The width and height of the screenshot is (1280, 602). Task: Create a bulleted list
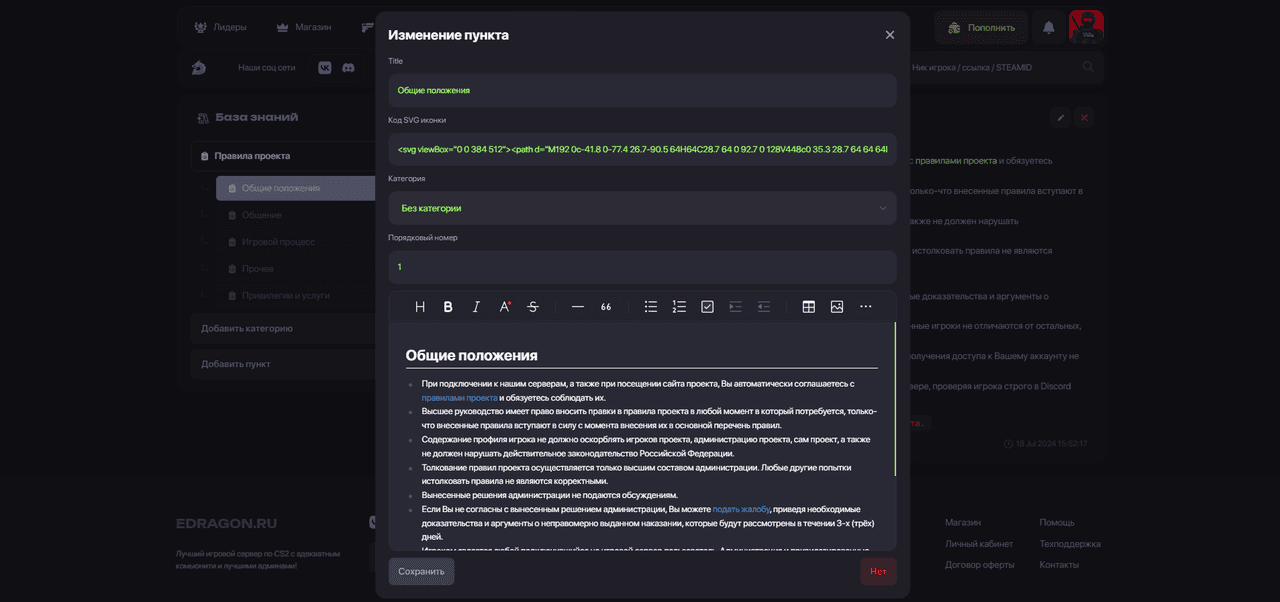click(651, 307)
